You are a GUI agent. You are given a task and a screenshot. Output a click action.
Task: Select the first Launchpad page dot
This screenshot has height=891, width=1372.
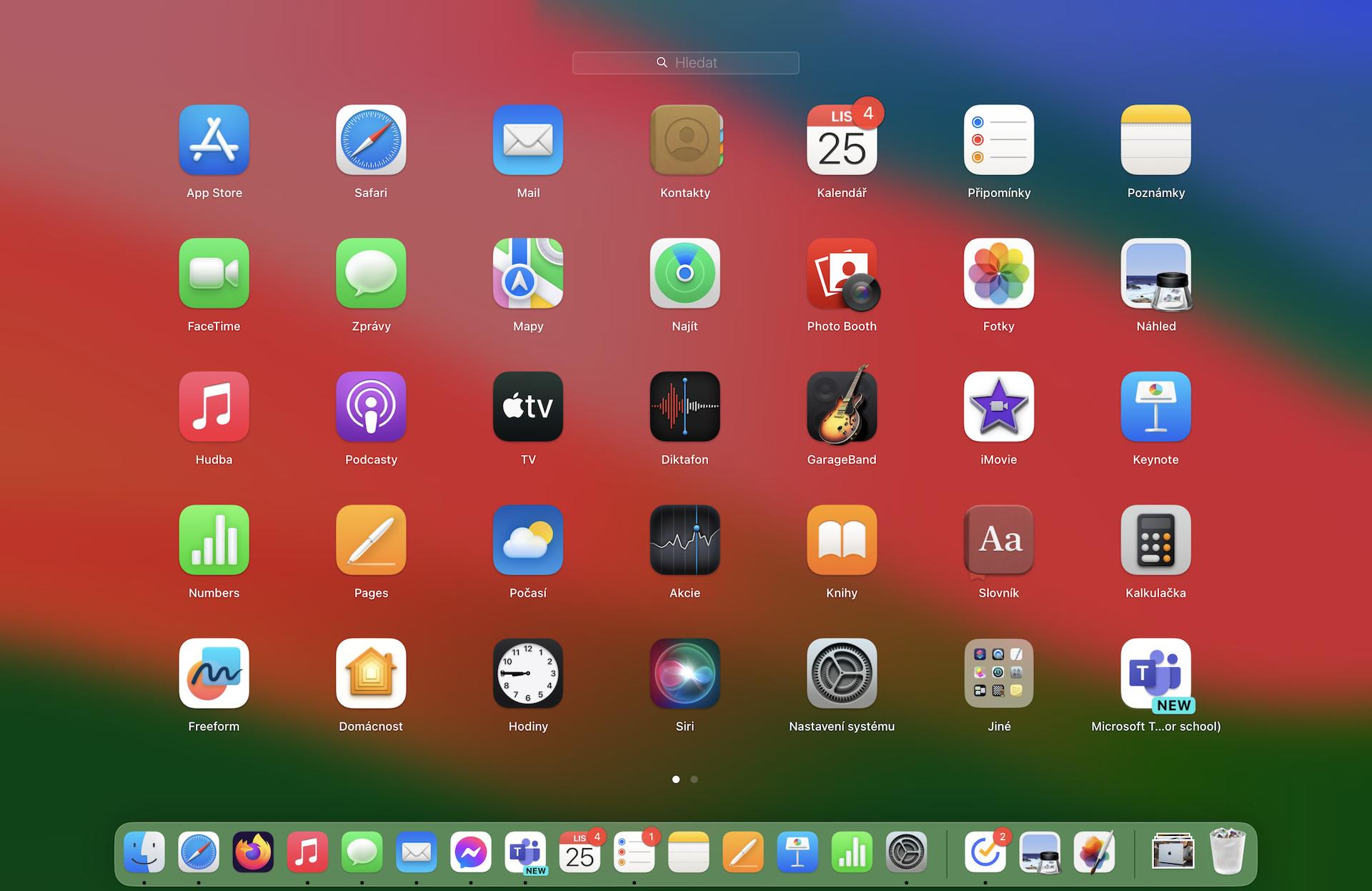coord(676,780)
